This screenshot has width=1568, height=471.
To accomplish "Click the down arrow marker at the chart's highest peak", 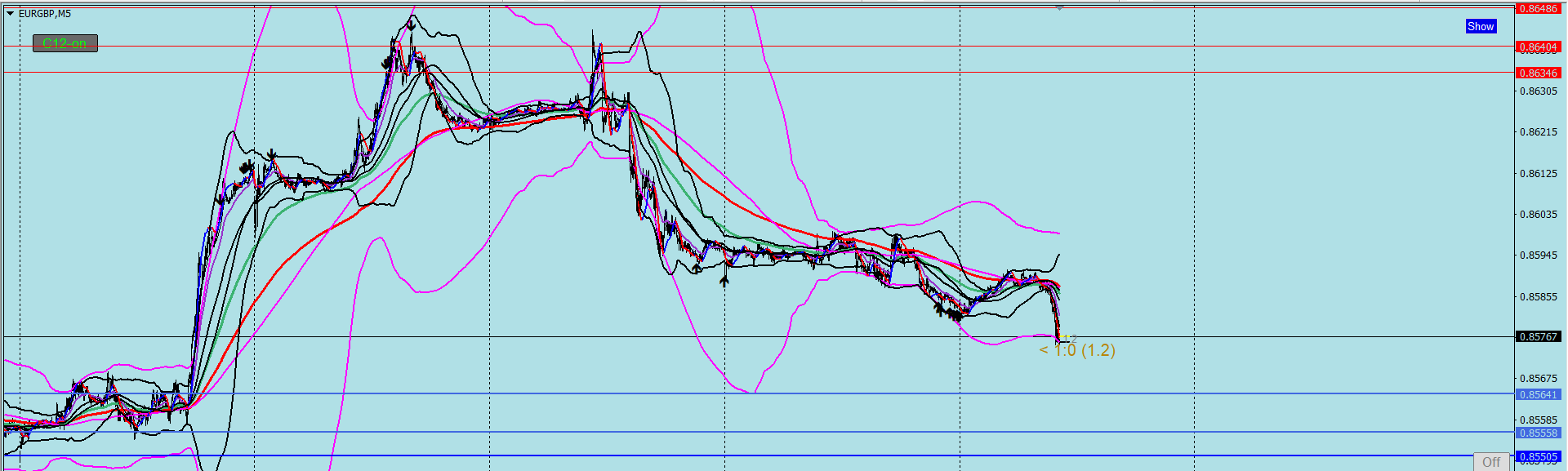I will point(411,24).
